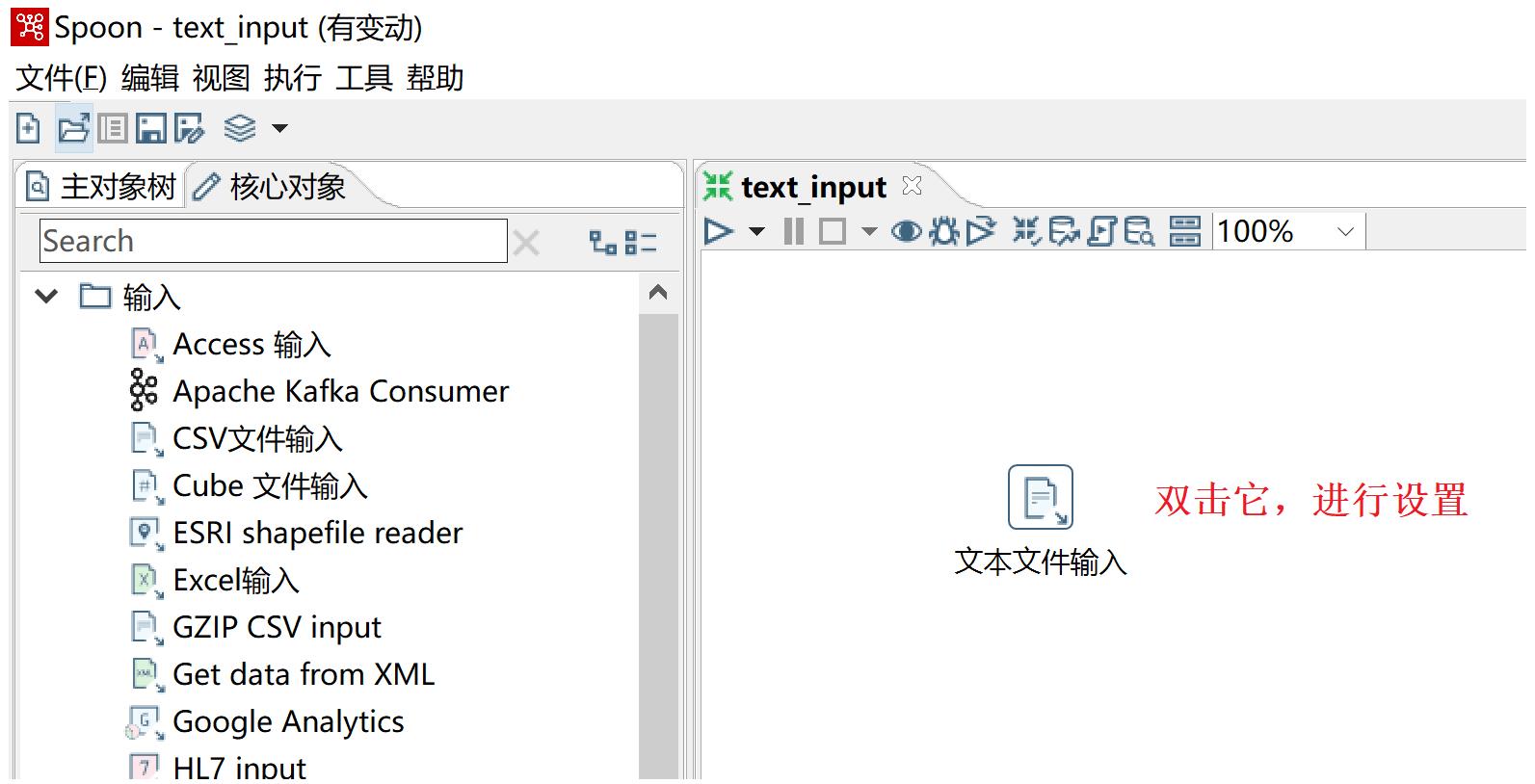Screen dimensions: 1535x784
Task: Click the explore database icon
Action: [1139, 231]
